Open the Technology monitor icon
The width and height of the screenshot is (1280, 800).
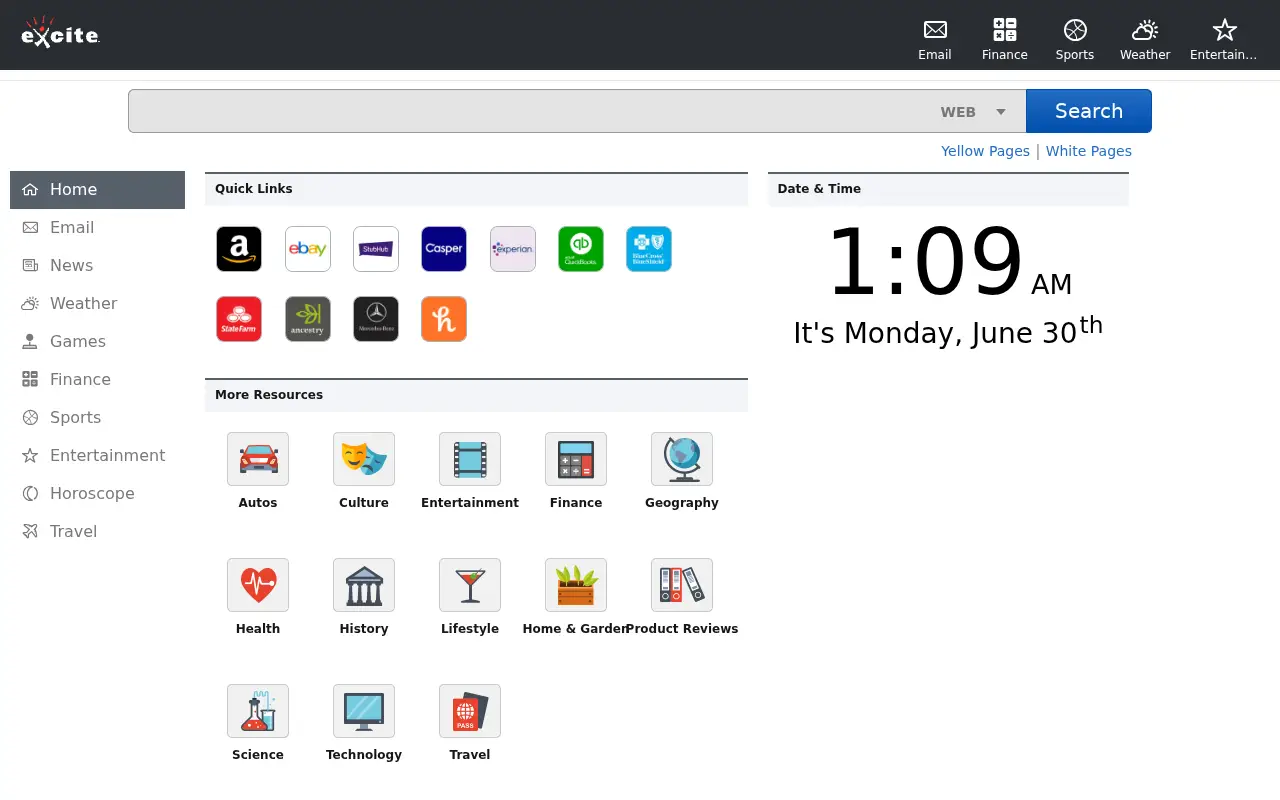tap(364, 711)
